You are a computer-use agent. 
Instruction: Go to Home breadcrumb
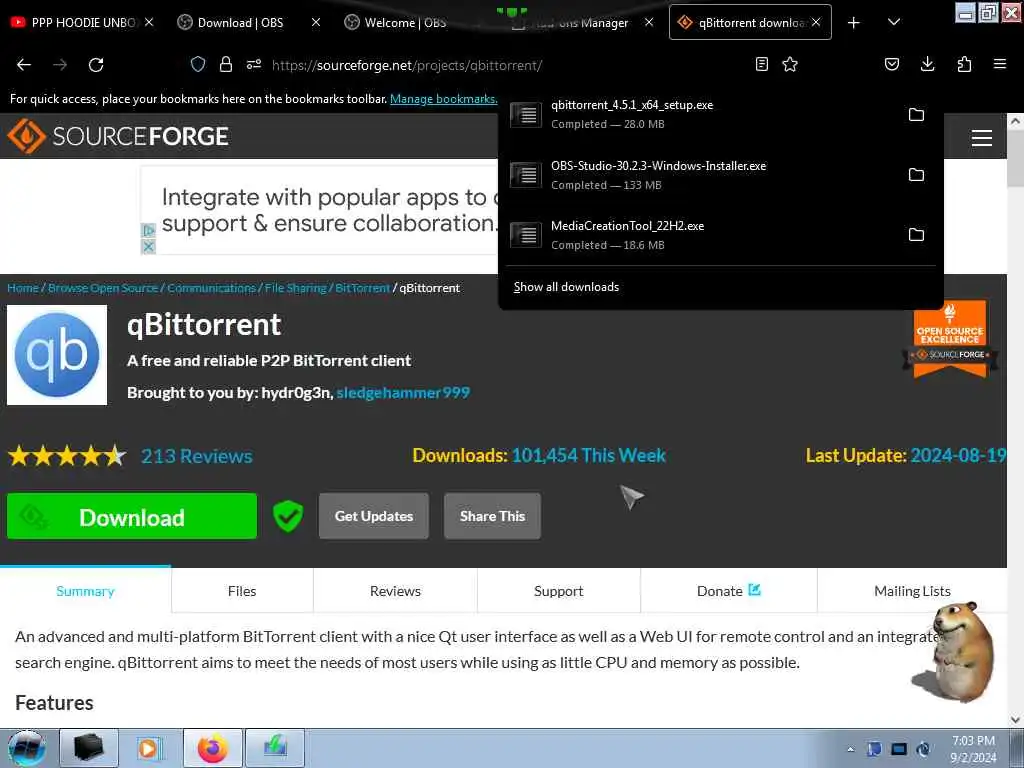(23, 288)
